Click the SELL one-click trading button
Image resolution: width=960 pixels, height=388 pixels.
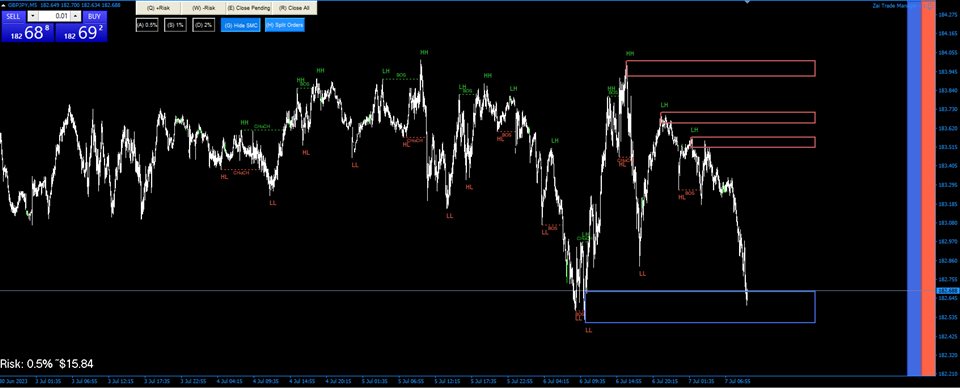[13, 16]
